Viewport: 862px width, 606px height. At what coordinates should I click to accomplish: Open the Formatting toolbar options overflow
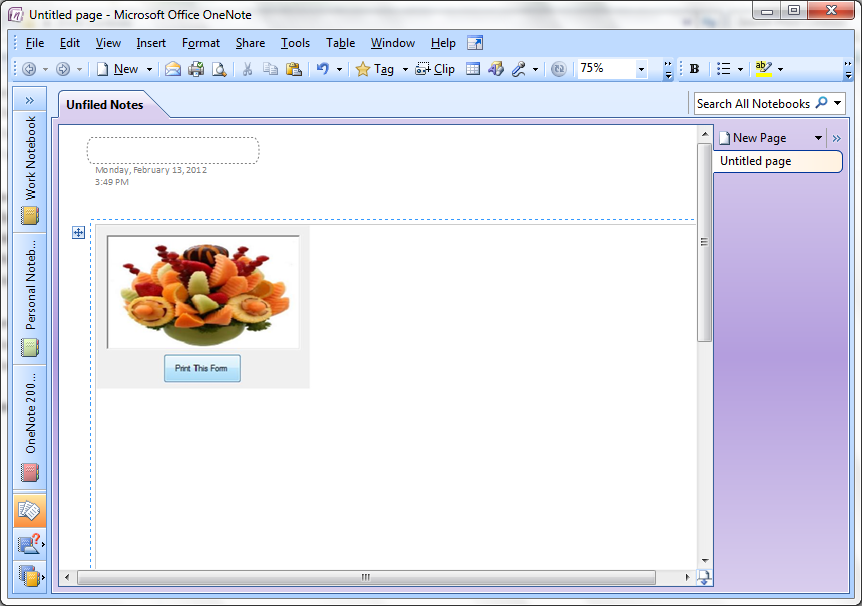[848, 70]
